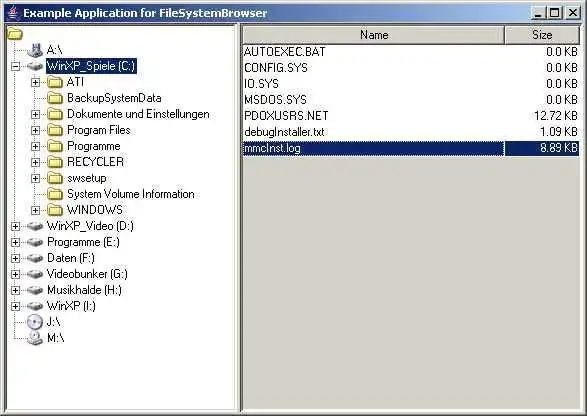Viewport: 587px width, 416px height.
Task: Sort by the Size column header
Action: click(542, 35)
